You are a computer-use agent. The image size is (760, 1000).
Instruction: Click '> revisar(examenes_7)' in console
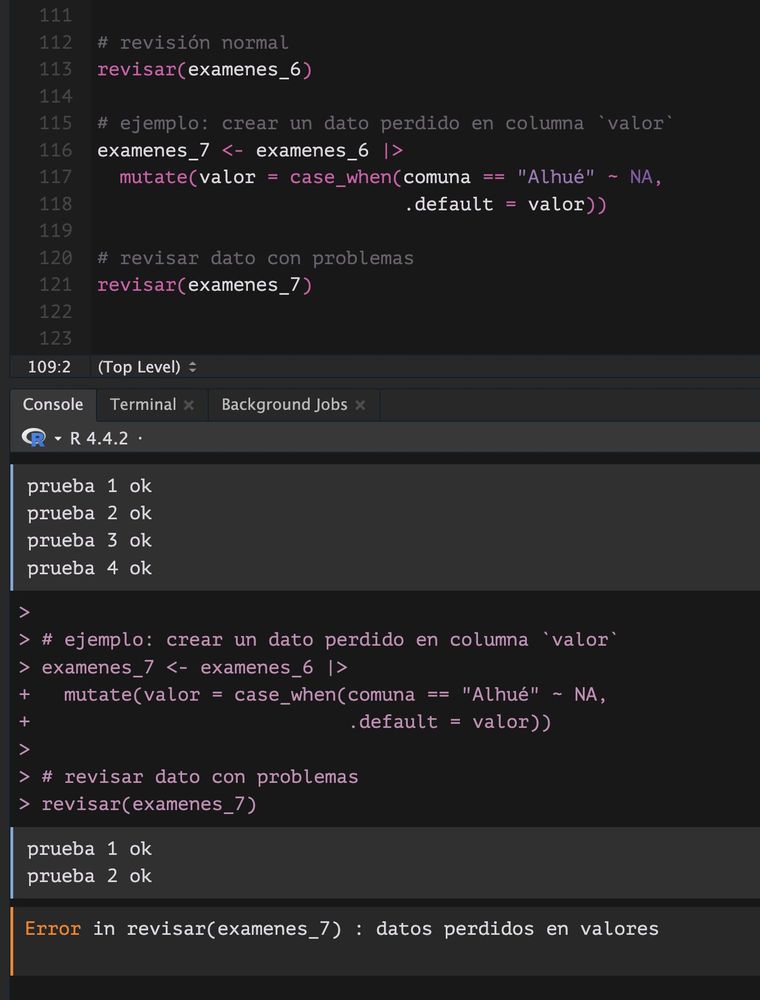point(138,804)
